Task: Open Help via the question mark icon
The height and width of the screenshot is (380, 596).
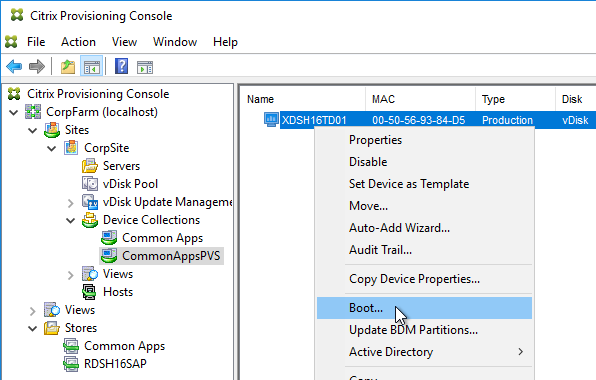Action: click(x=121, y=66)
